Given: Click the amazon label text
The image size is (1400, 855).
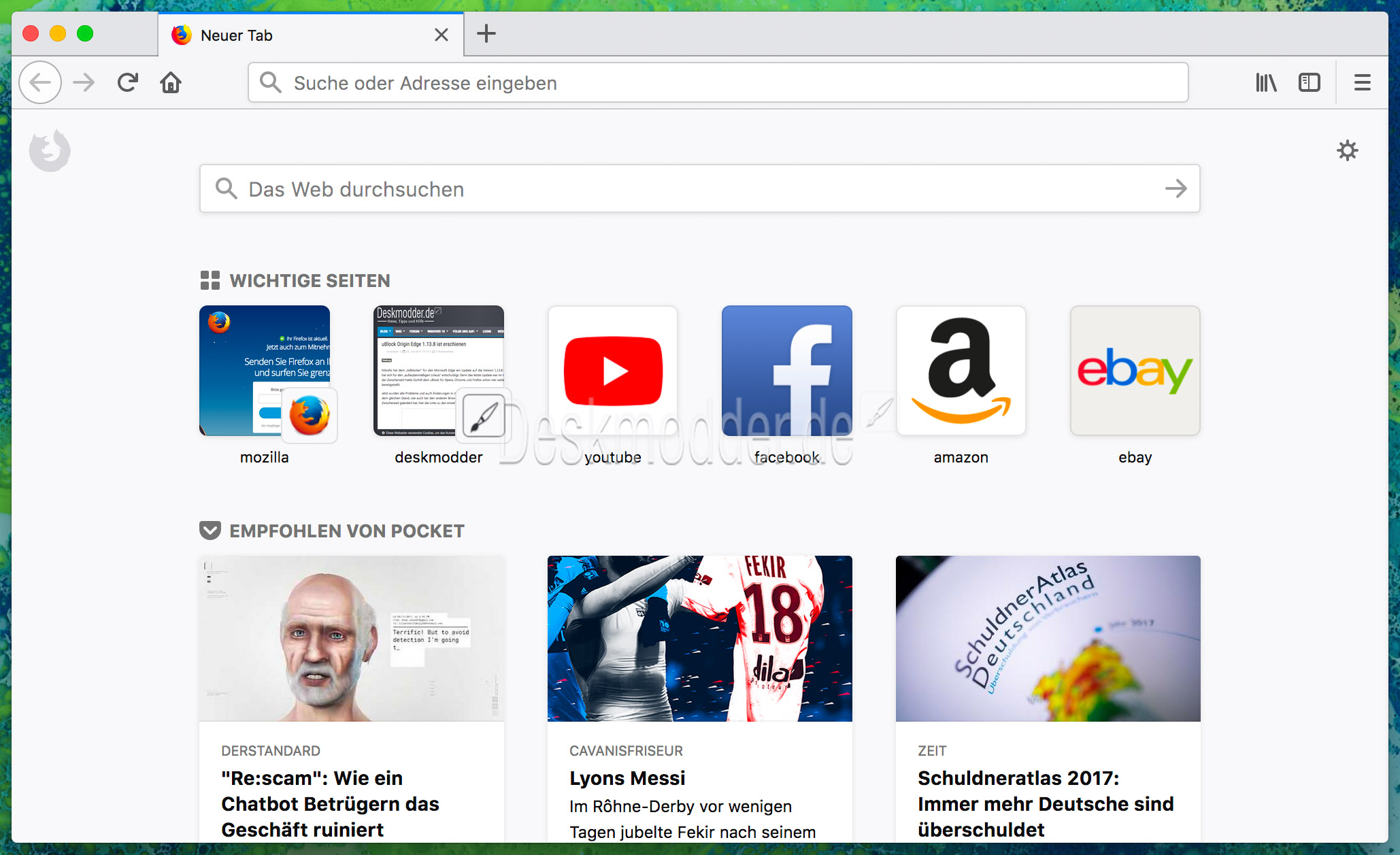Looking at the screenshot, I should point(961,457).
